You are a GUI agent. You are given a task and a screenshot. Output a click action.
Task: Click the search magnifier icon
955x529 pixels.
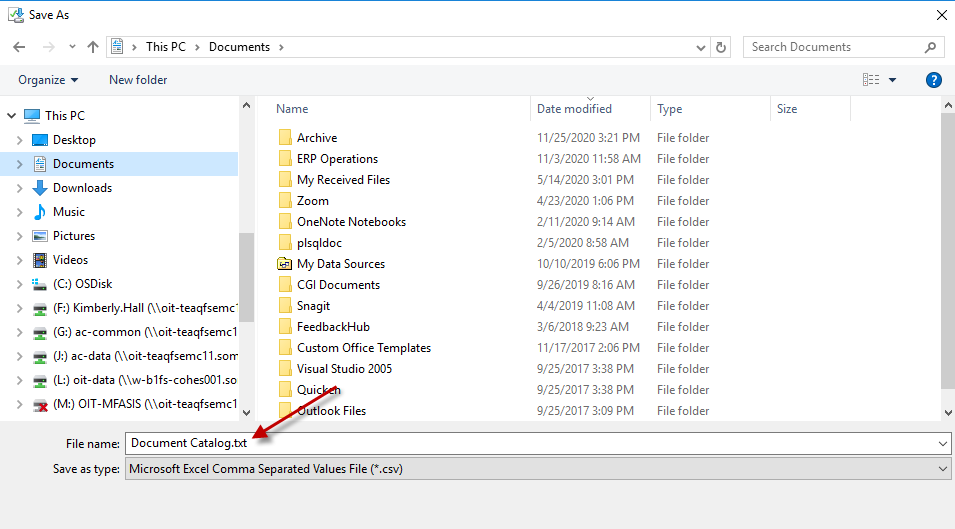pyautogui.click(x=930, y=47)
